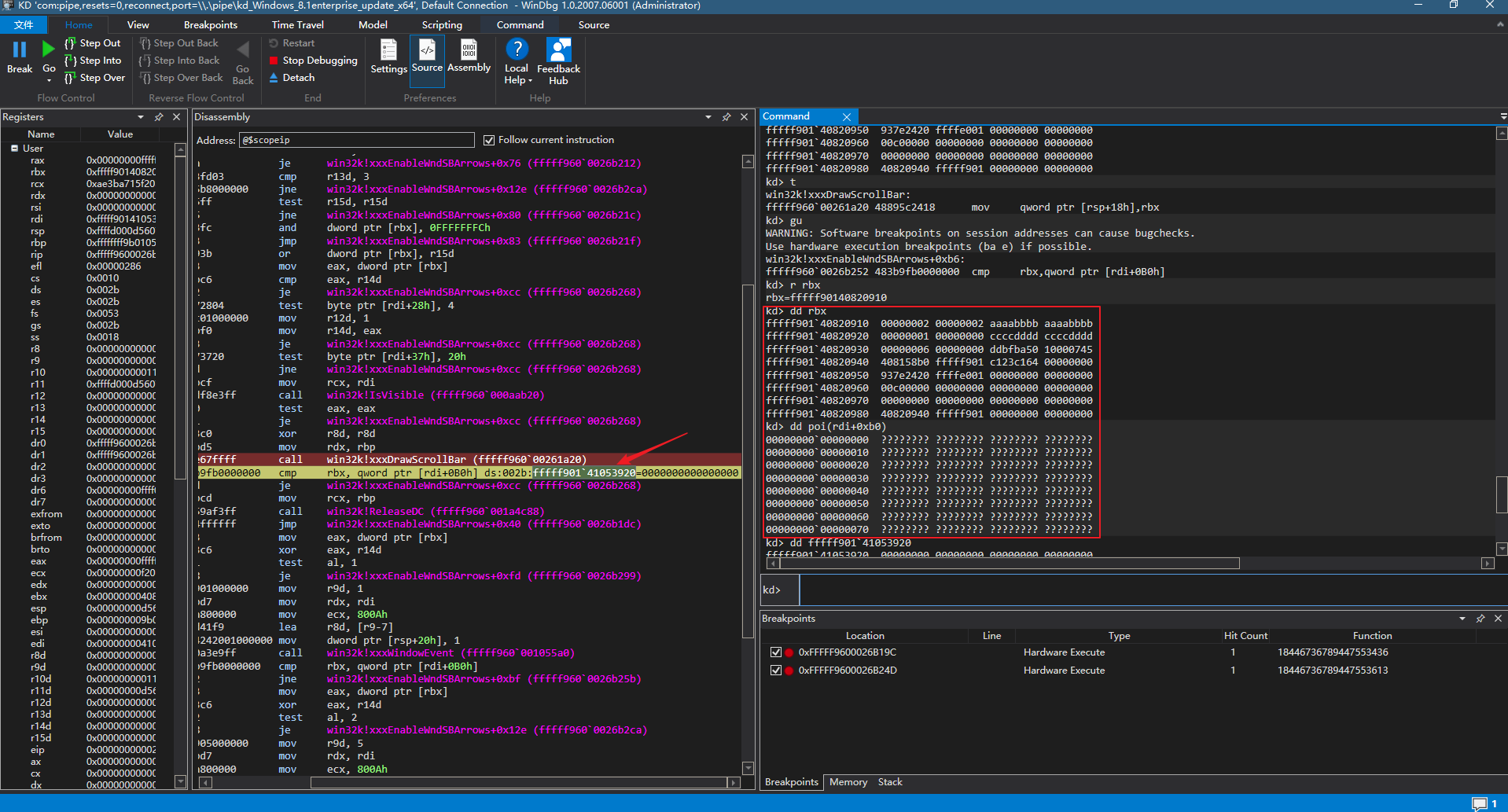1508x812 pixels.
Task: Click Disassembly scrollbar up arrow
Action: (748, 161)
